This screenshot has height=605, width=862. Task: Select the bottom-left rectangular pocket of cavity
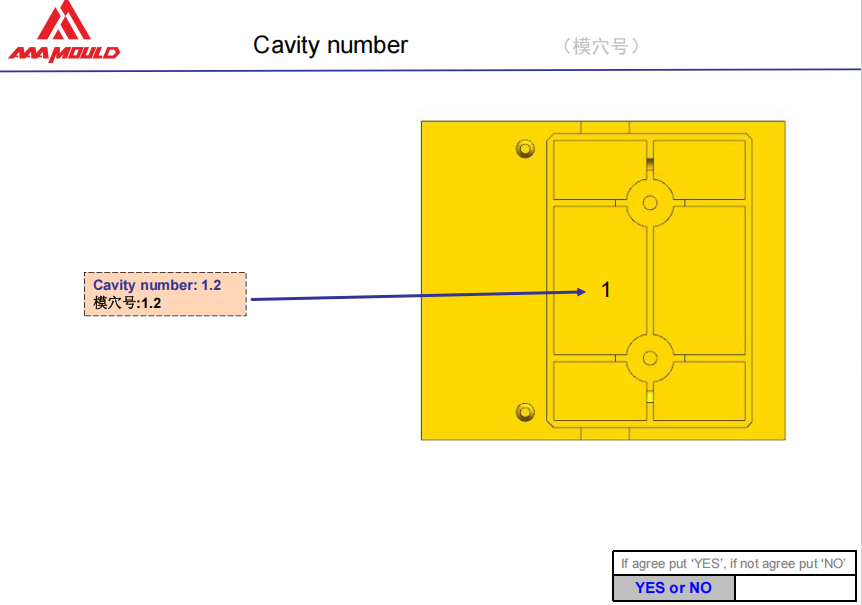[x=598, y=391]
